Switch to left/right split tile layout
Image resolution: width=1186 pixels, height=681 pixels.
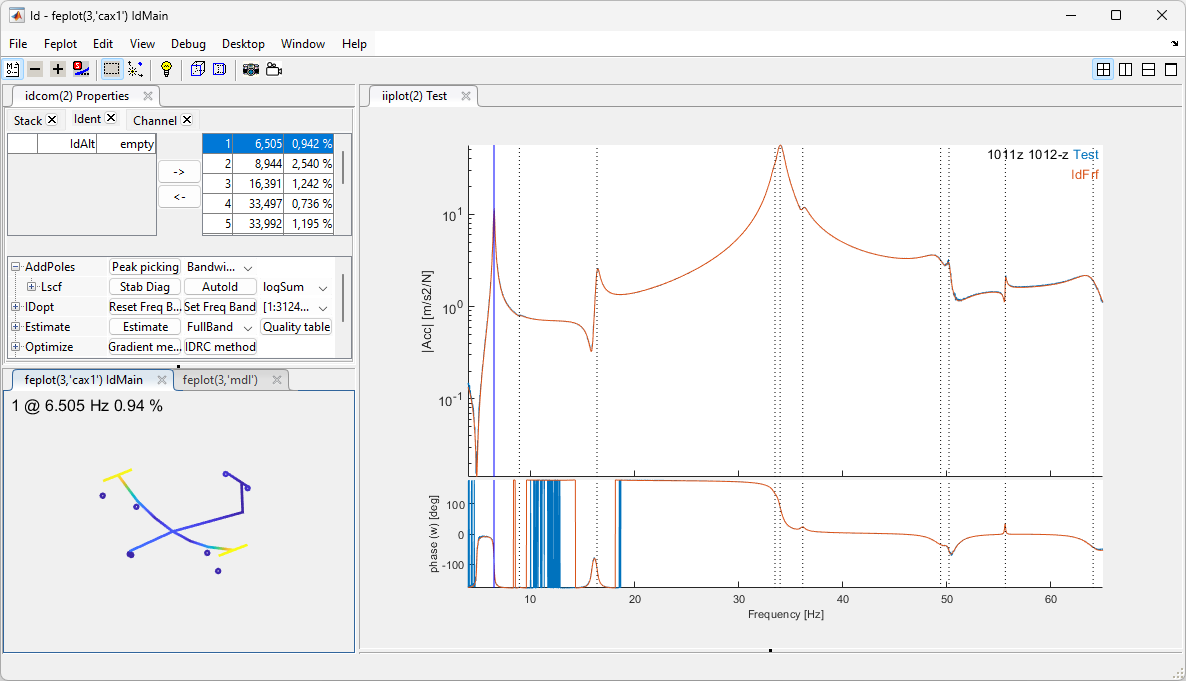pyautogui.click(x=1126, y=69)
